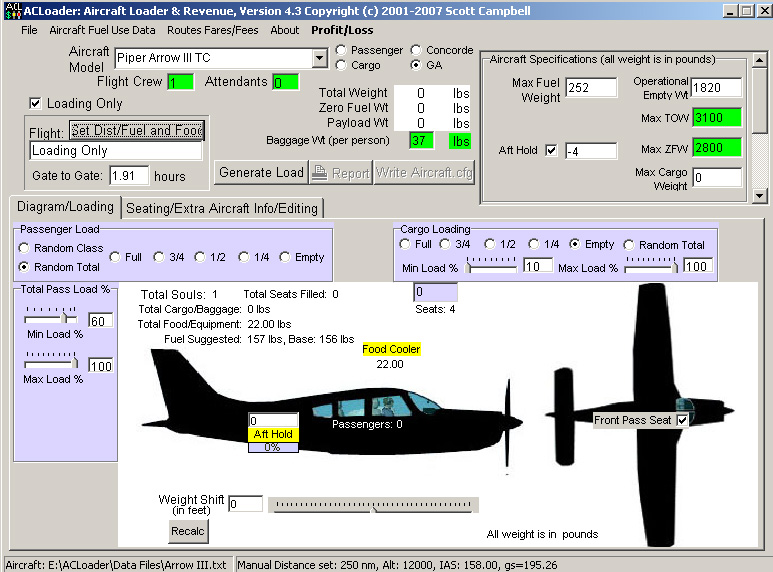
Task: Select the Cargo aircraft type radio button
Action: click(x=344, y=66)
